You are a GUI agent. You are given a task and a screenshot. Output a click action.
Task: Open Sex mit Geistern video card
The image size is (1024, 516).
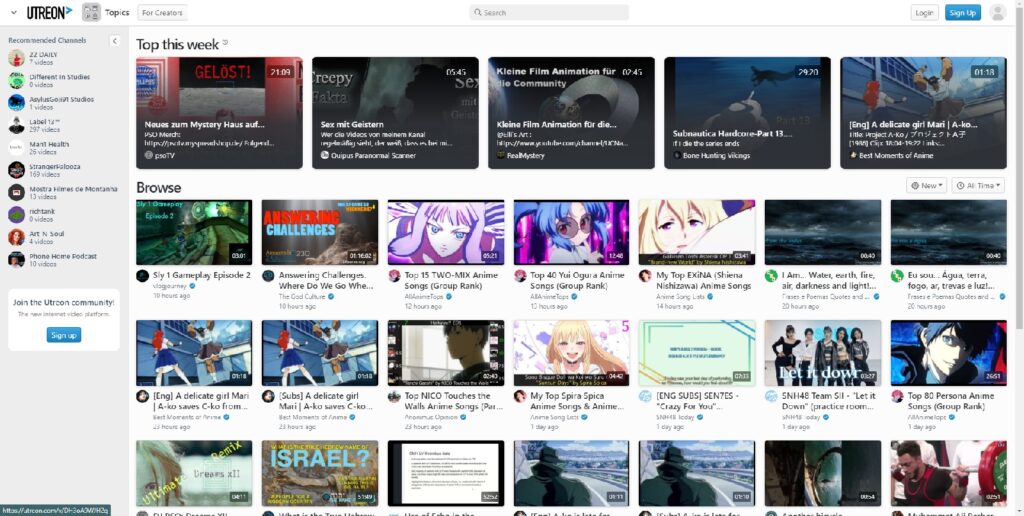pyautogui.click(x=395, y=113)
